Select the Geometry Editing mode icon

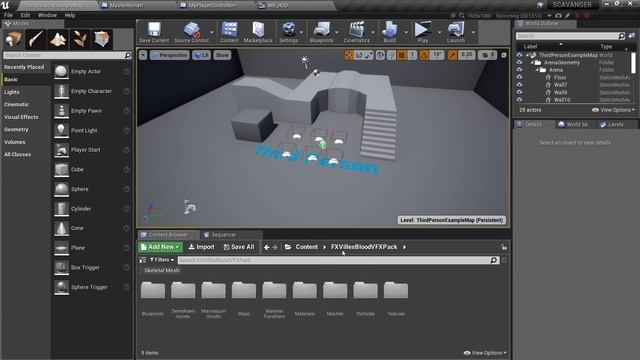(x=102, y=39)
